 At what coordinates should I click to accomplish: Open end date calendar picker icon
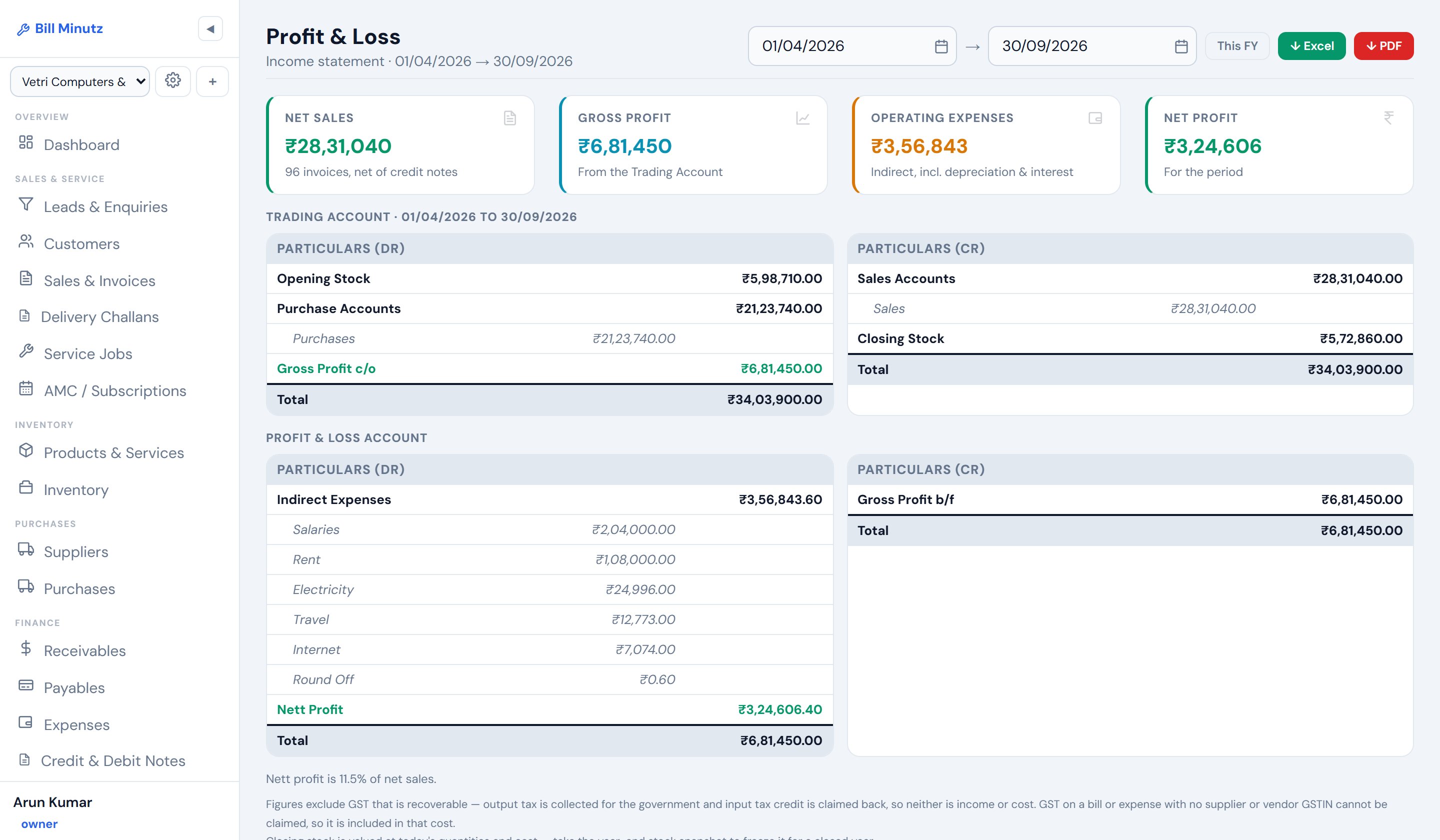coord(1181,46)
